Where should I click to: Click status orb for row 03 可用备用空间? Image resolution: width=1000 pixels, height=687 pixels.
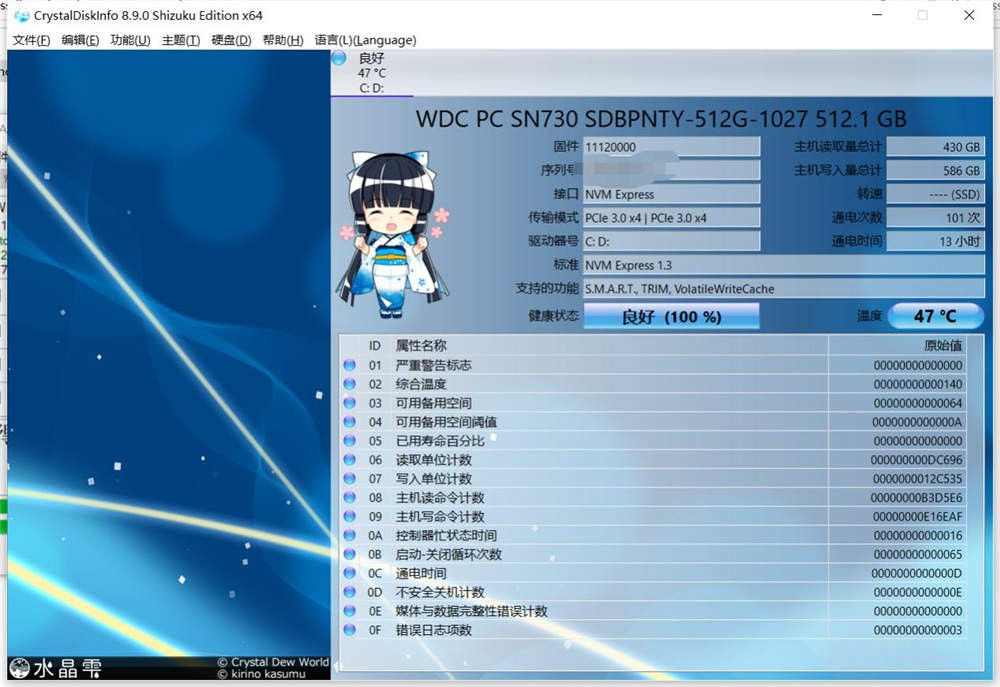tap(349, 403)
